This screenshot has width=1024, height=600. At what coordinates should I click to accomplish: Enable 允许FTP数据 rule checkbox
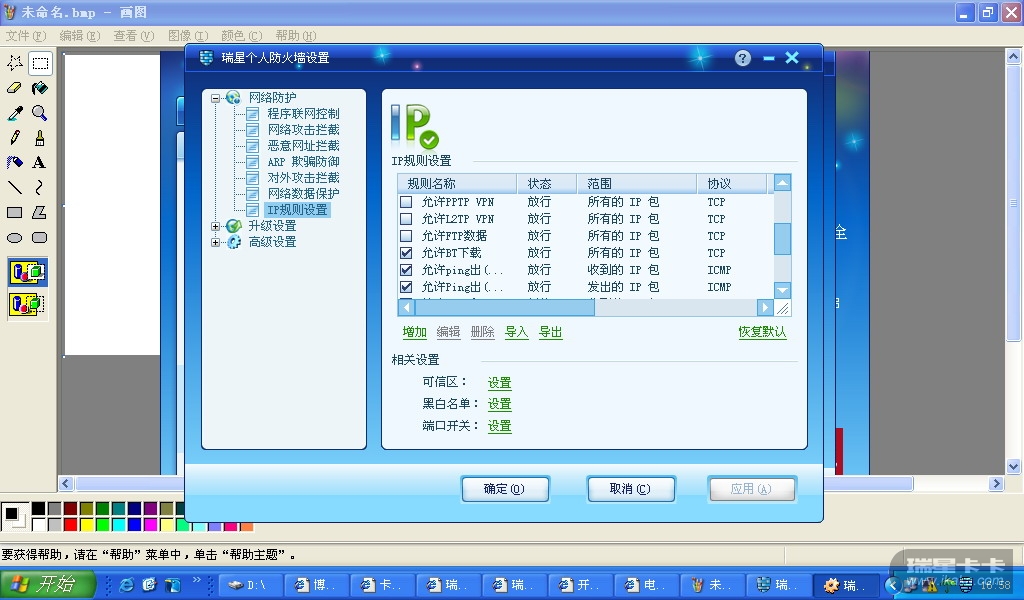(x=406, y=236)
